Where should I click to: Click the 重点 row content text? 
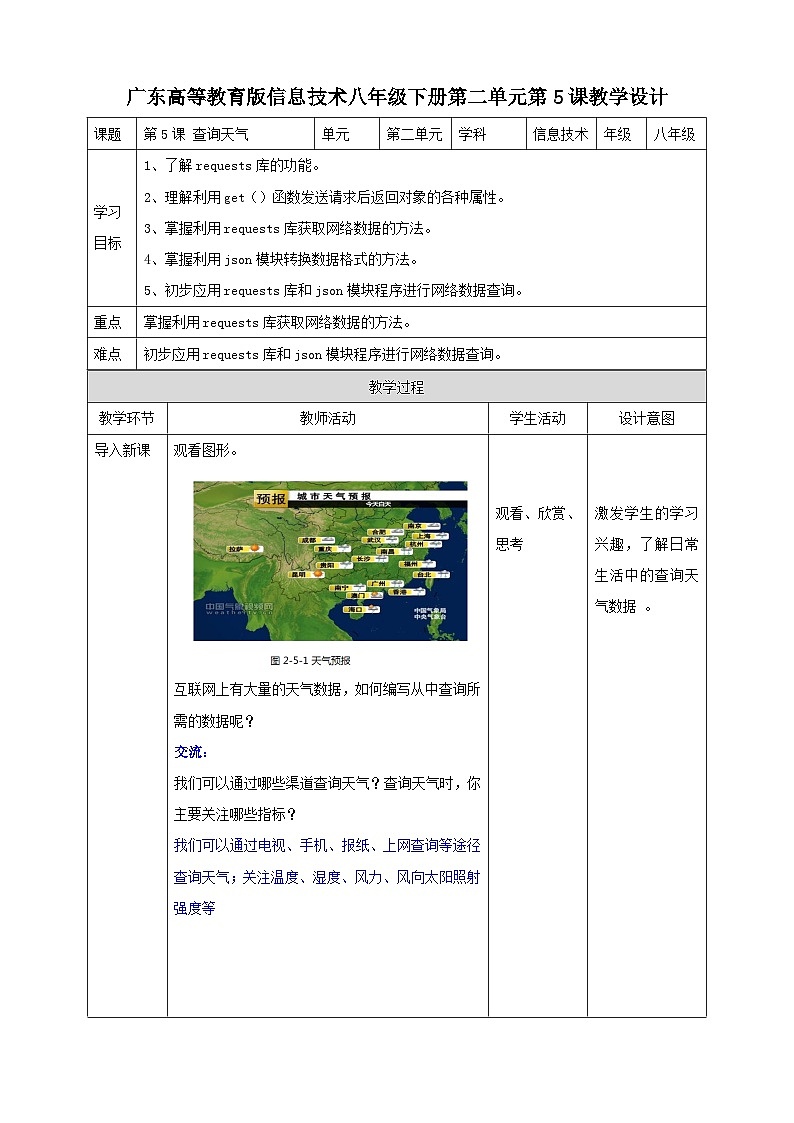pos(277,322)
